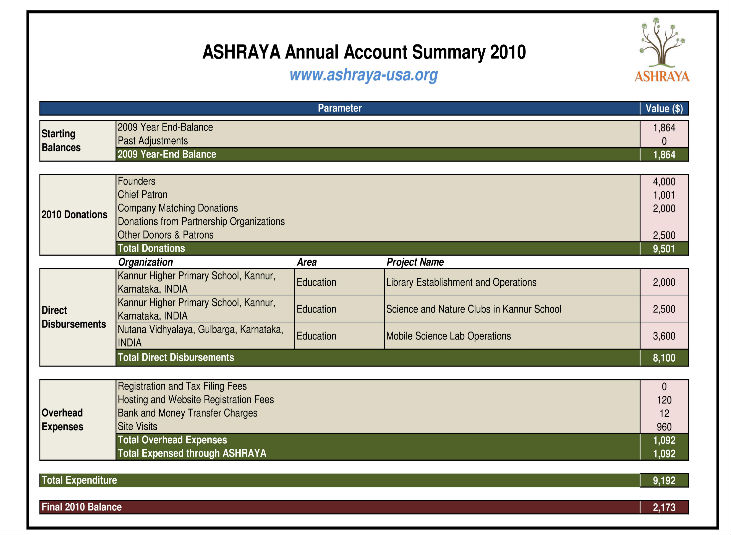Select Bank charges value 12
This screenshot has width=731, height=535.
click(x=664, y=413)
